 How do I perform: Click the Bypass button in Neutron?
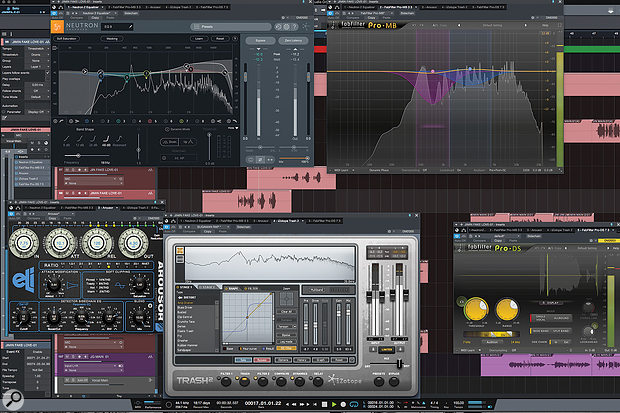(x=260, y=40)
